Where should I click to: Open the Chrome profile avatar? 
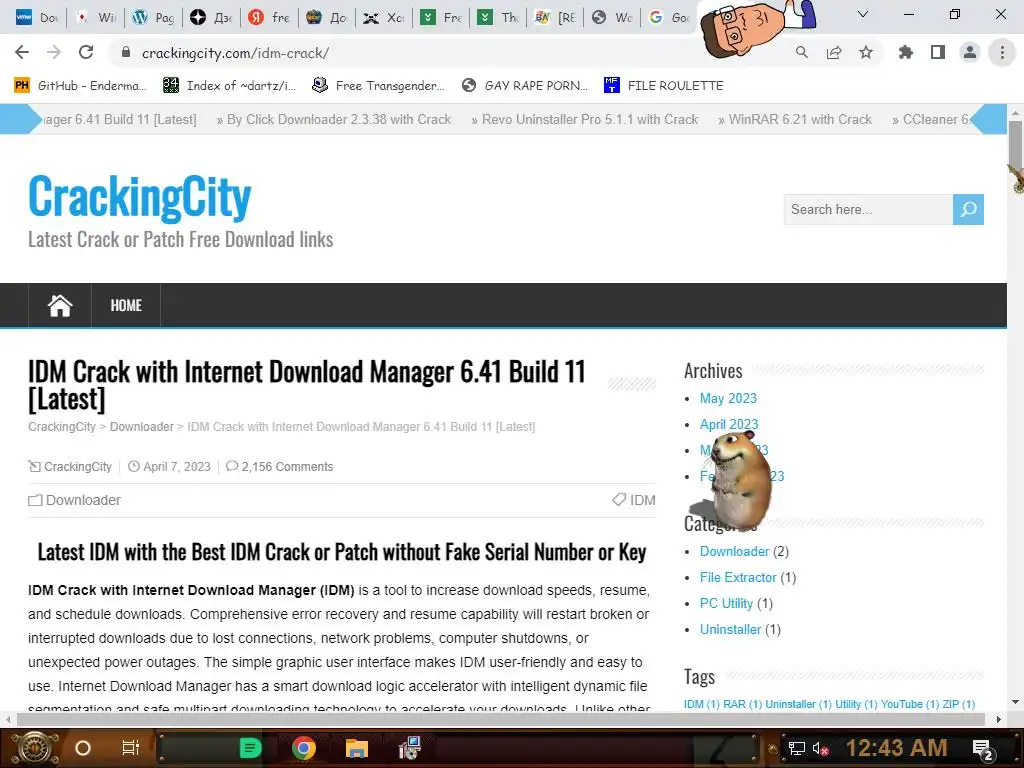coord(970,52)
